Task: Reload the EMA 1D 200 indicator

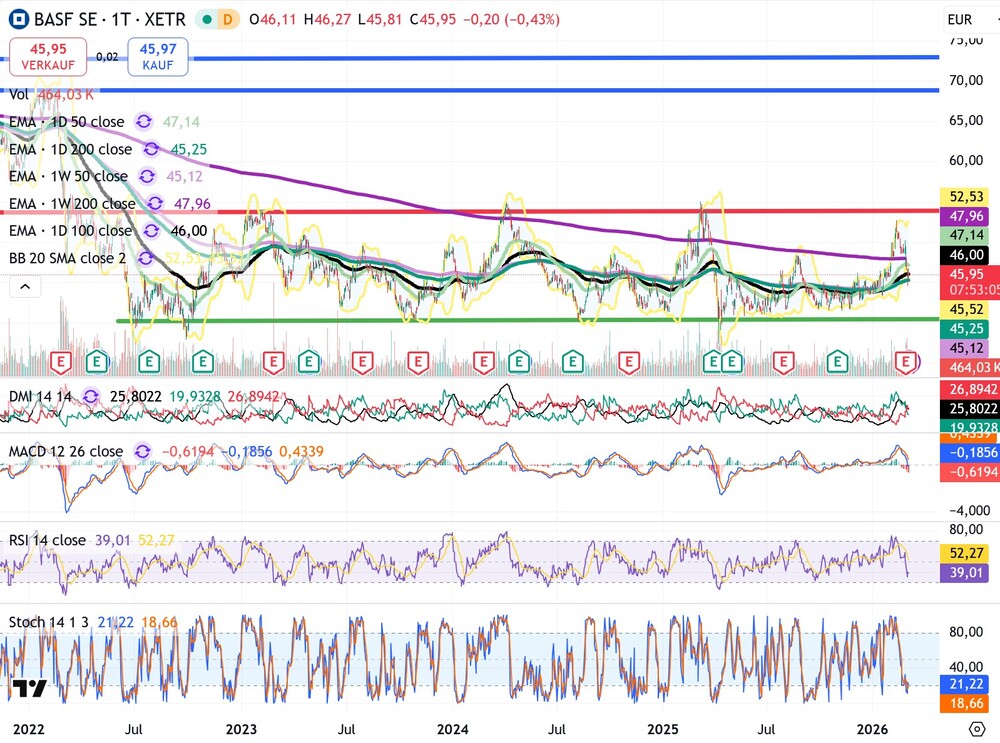Action: coord(151,149)
